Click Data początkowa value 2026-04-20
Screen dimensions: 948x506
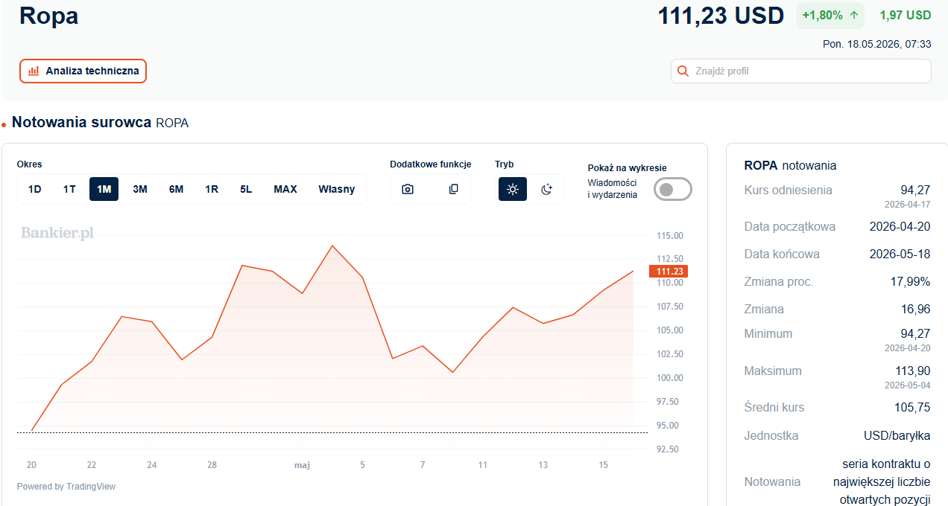[x=900, y=227]
